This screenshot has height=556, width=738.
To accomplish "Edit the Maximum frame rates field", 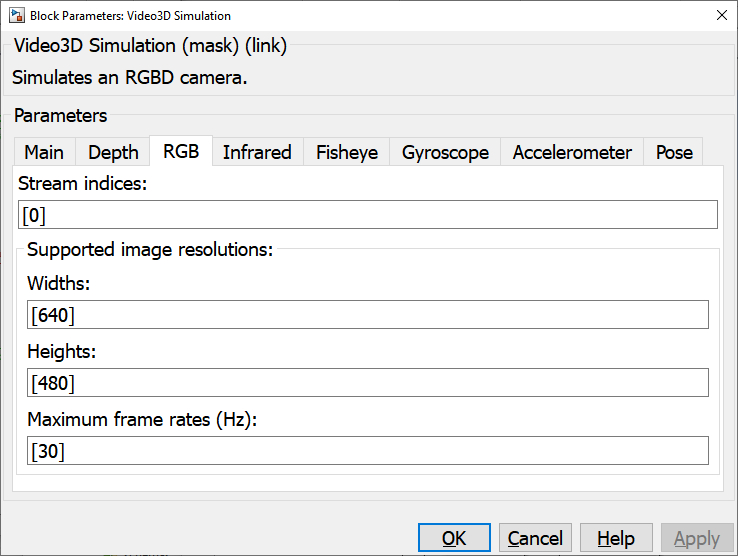I will [x=368, y=451].
